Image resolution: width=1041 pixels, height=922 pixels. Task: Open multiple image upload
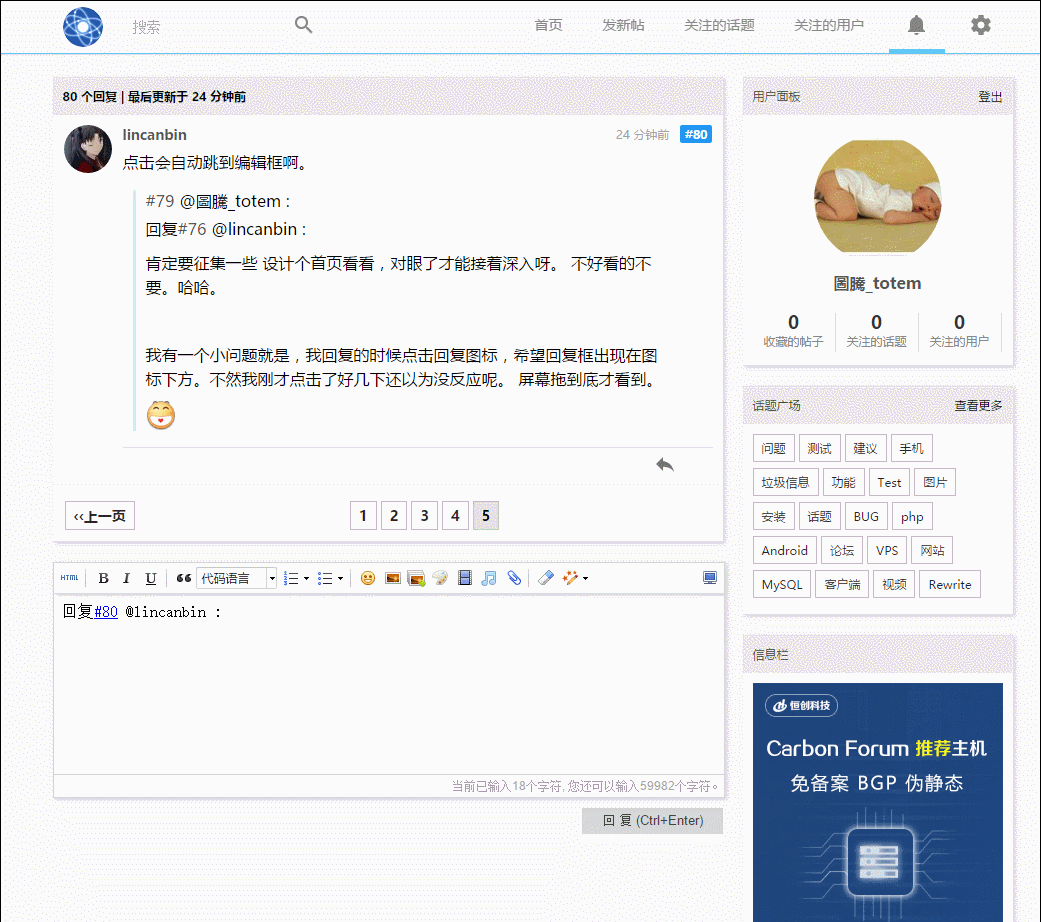click(x=416, y=578)
